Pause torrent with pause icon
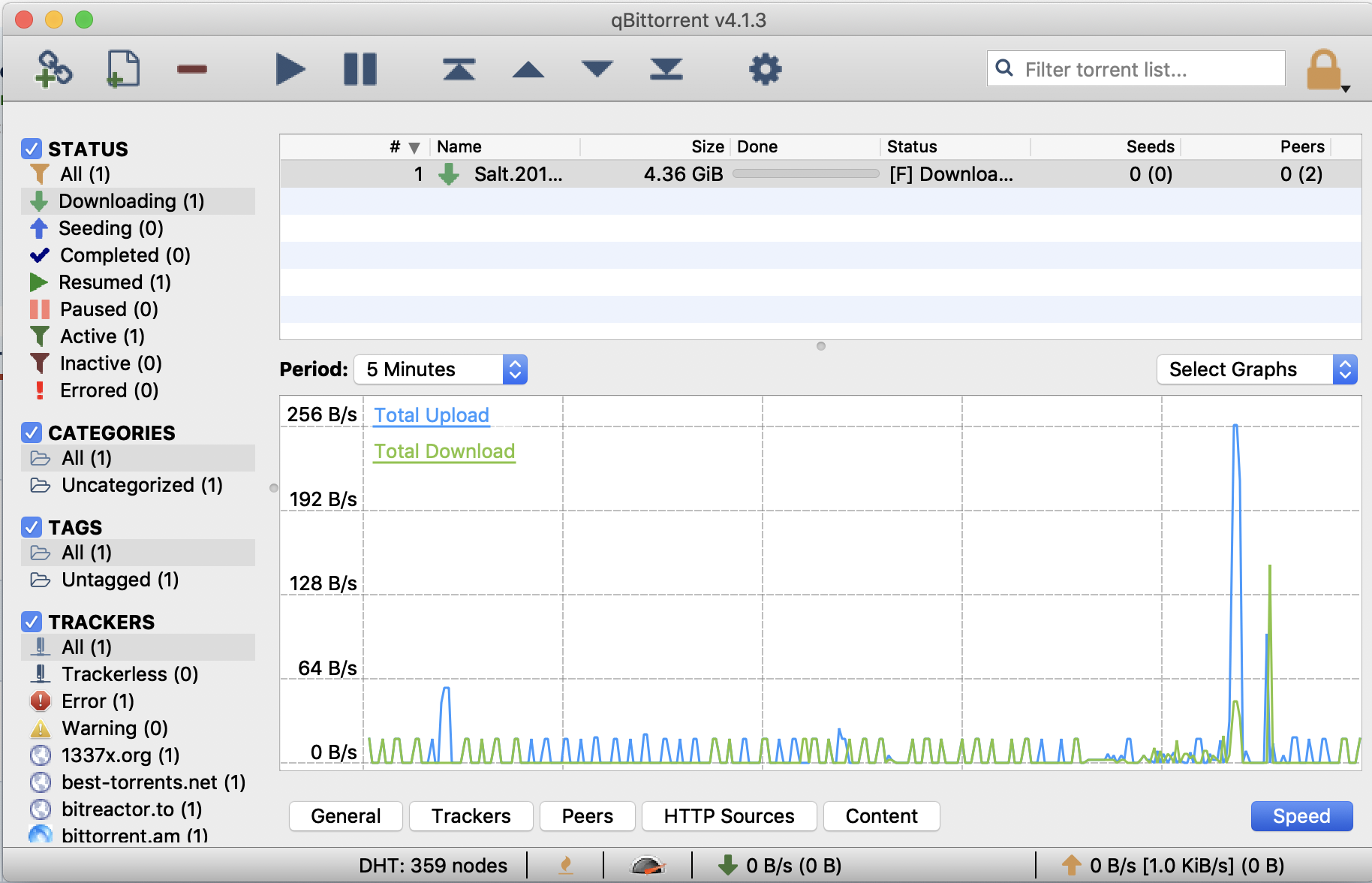Screen dimensions: 1372x883 [360, 69]
